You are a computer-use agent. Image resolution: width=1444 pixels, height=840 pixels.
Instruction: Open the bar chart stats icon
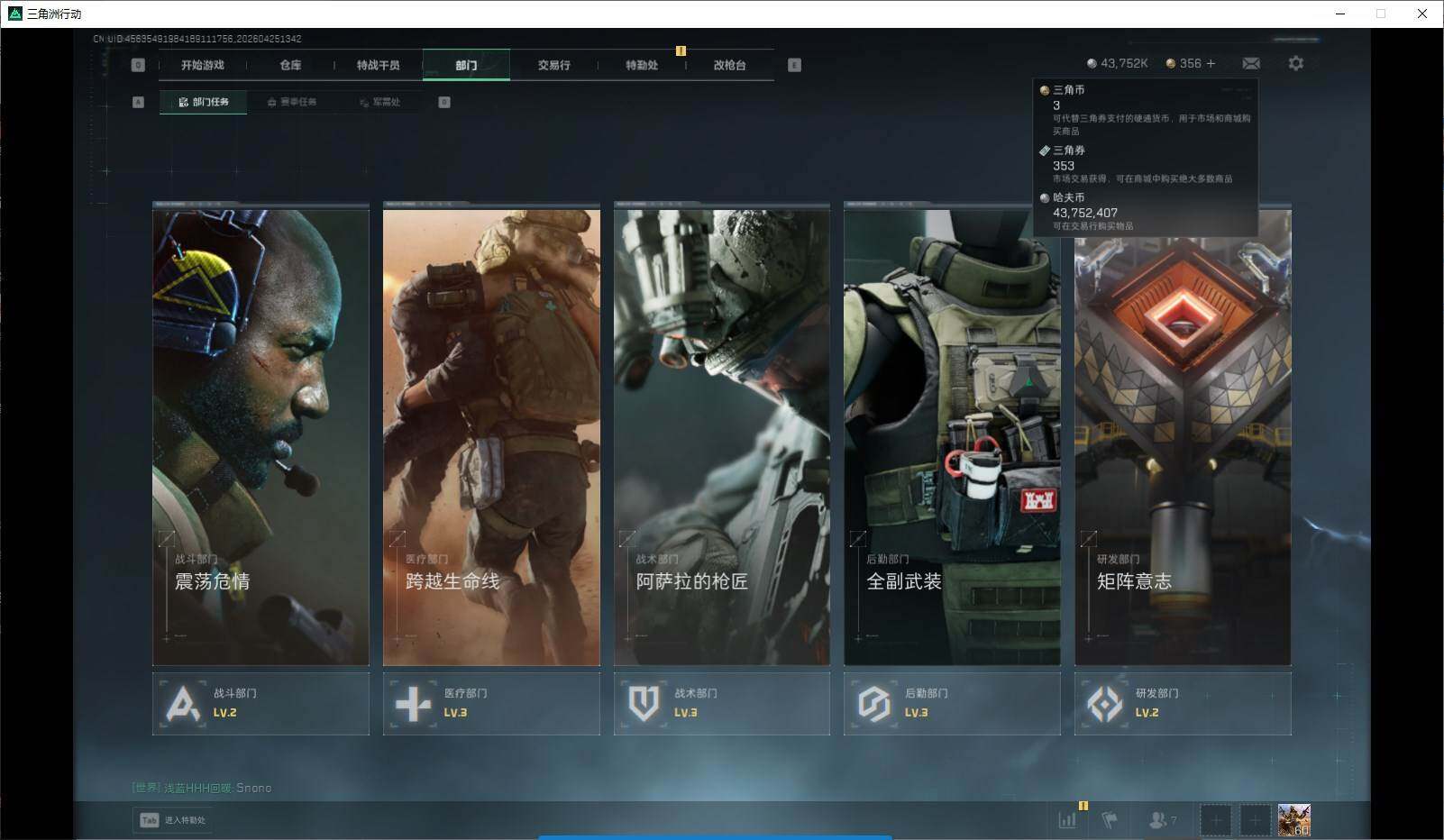click(x=1067, y=819)
